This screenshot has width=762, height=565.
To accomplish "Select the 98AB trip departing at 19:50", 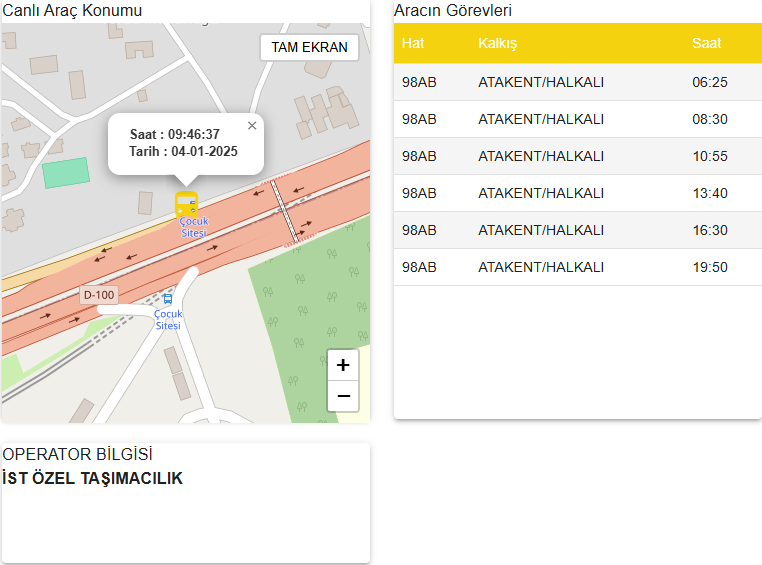I will tap(577, 267).
